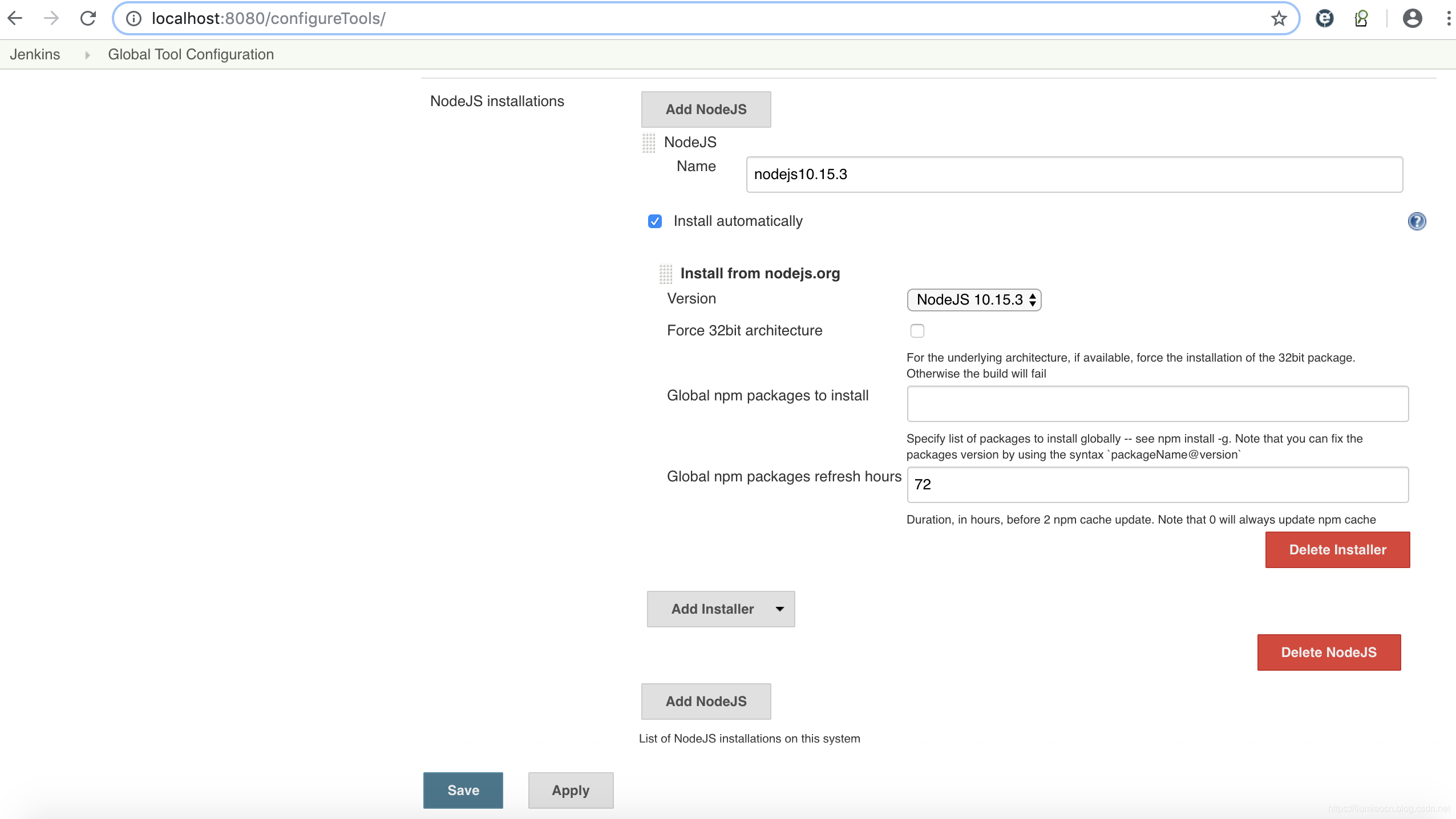
Task: Bookmark this page with the star icon
Action: pyautogui.click(x=1279, y=18)
